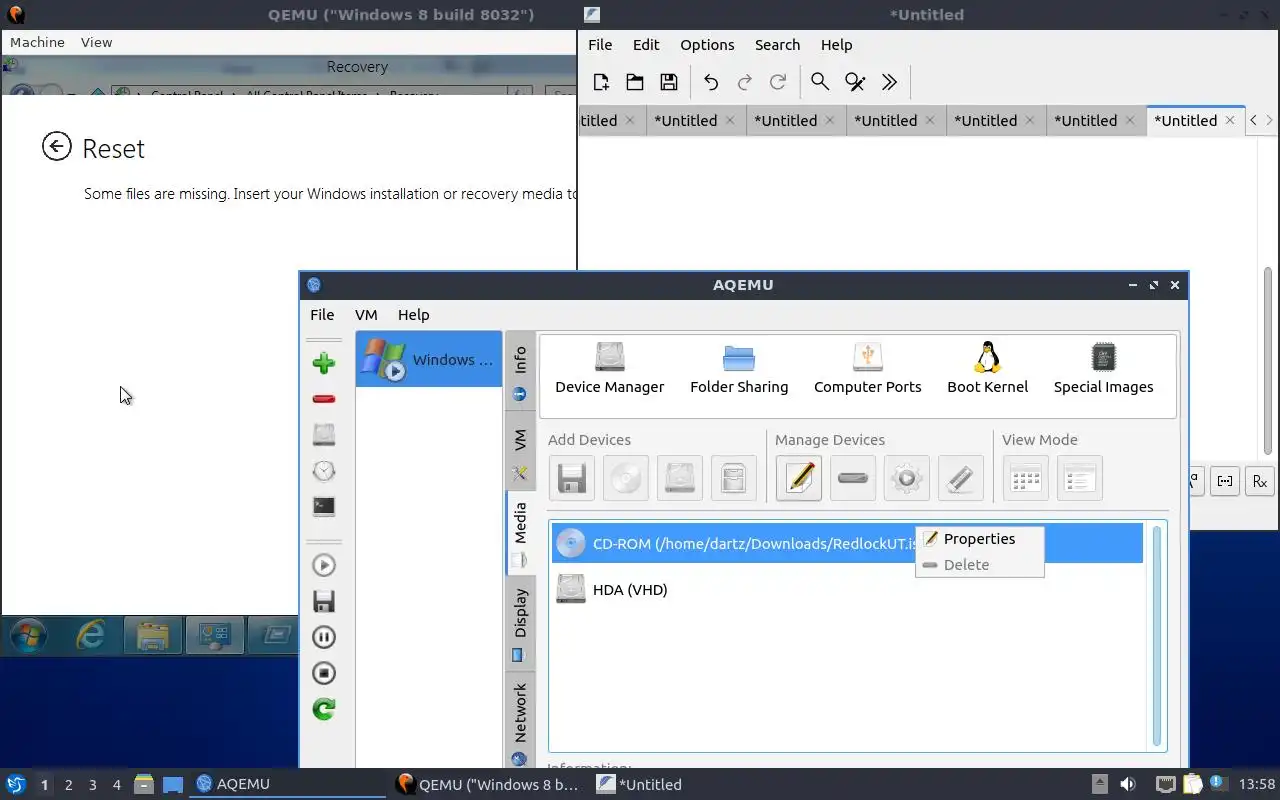
Task: Click Find magnifier in editor toolbar
Action: tap(820, 82)
